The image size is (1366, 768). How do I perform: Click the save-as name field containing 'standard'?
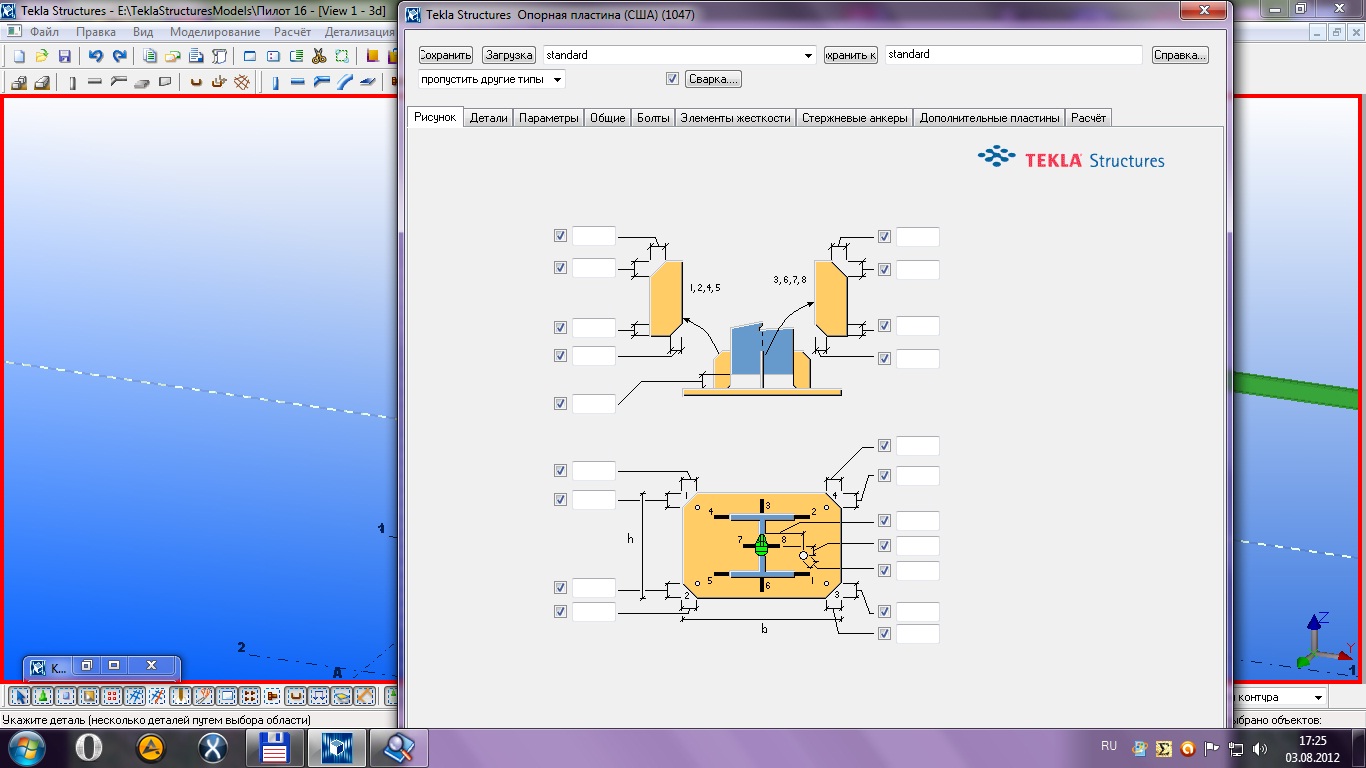[x=1012, y=56]
